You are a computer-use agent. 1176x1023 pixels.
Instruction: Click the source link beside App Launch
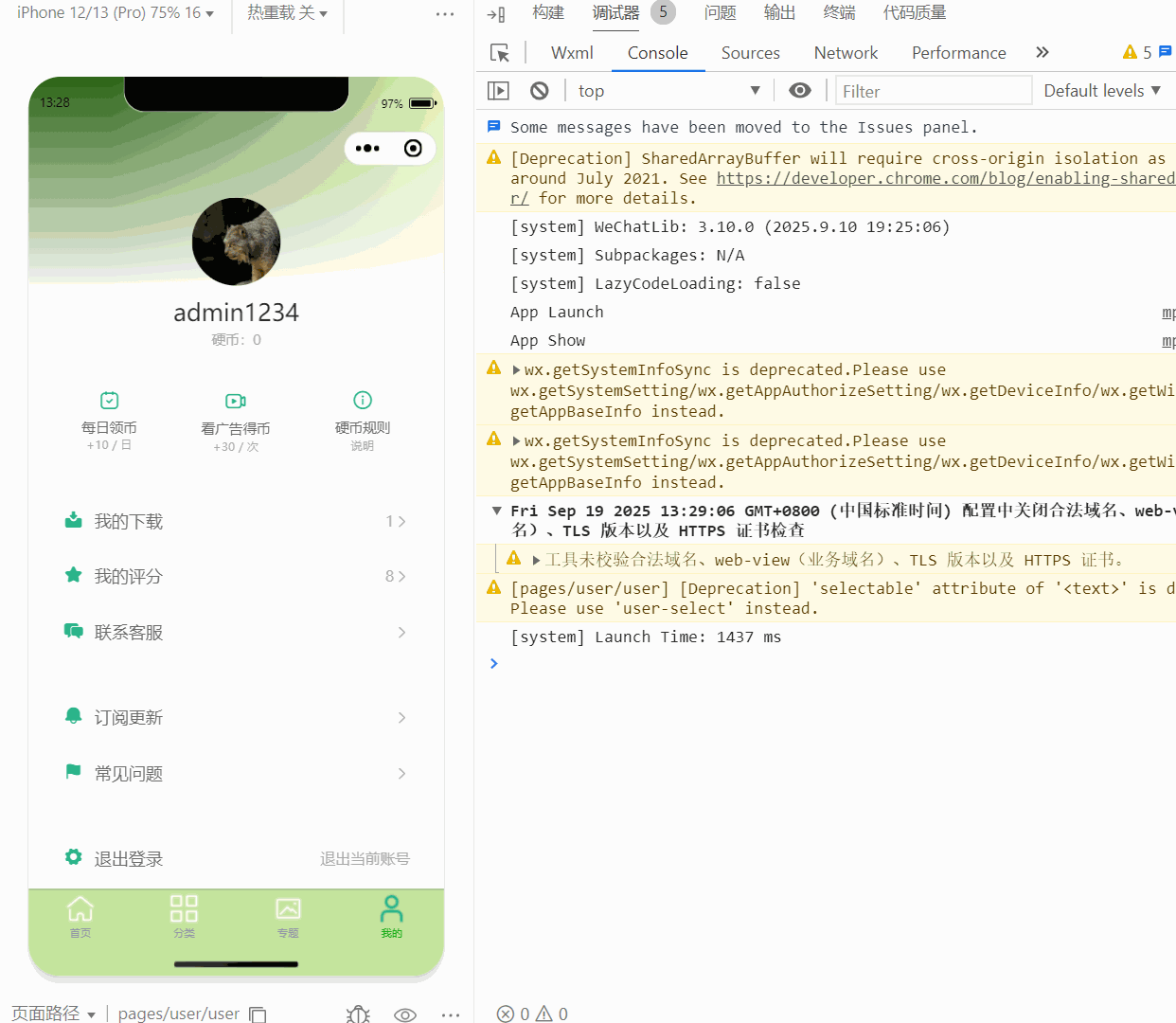[1168, 313]
